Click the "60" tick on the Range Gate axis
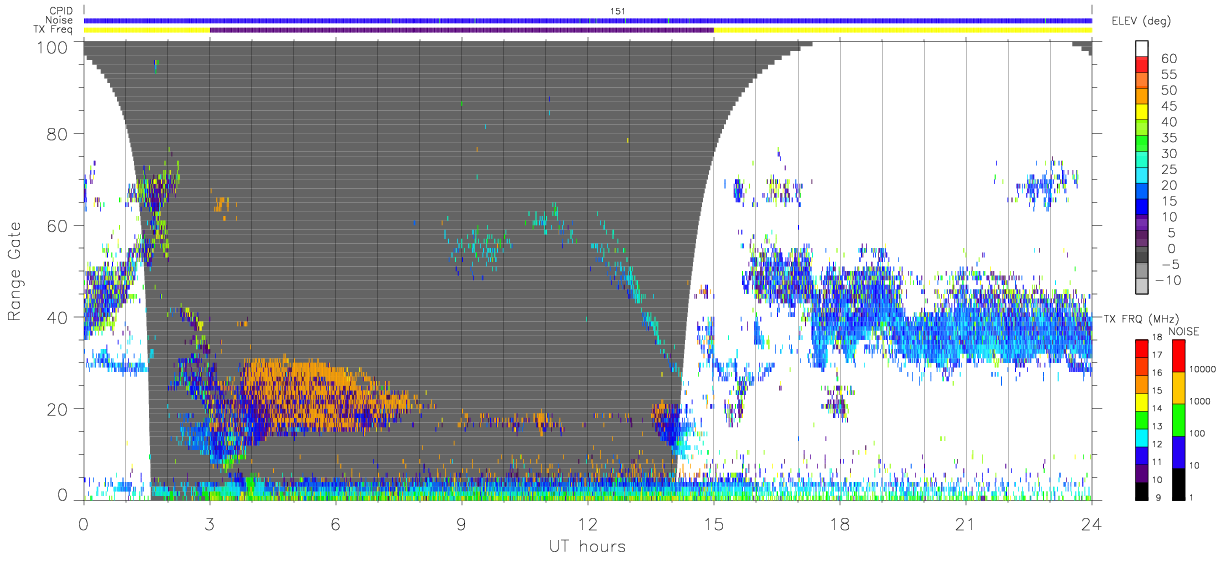The height and width of the screenshot is (567, 1228). tap(57, 225)
